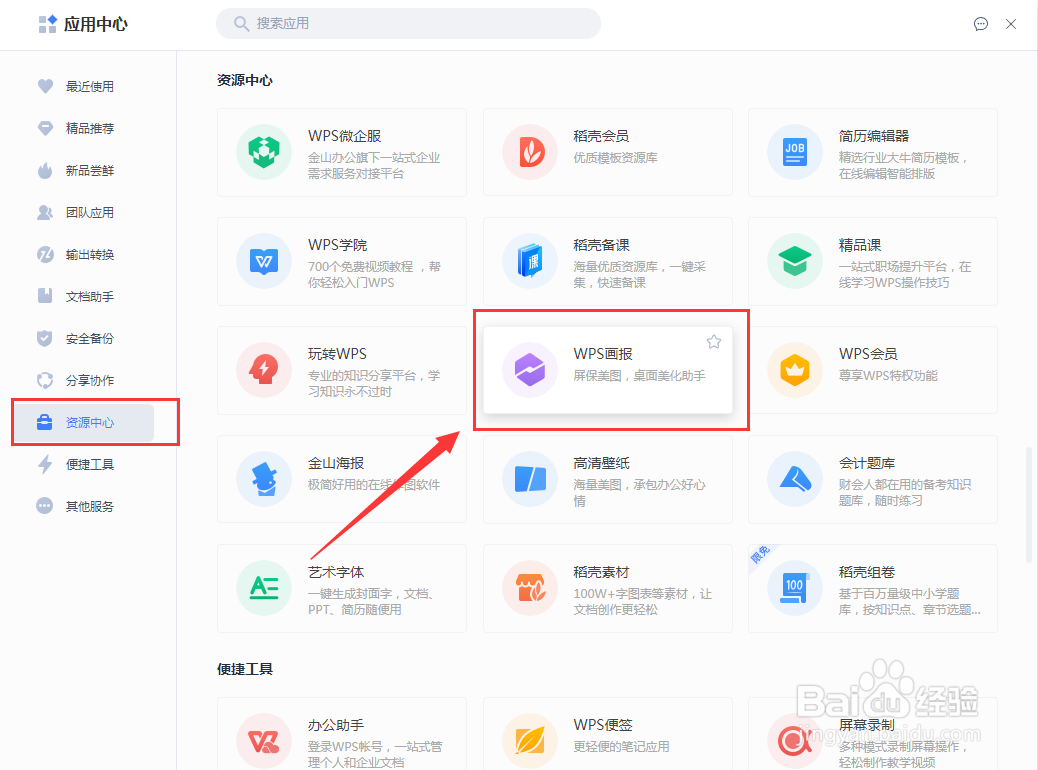Go to 便捷工具 category

(x=89, y=465)
